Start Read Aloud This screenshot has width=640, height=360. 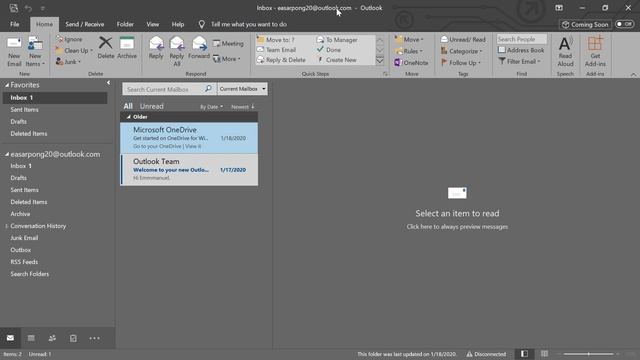tap(565, 51)
